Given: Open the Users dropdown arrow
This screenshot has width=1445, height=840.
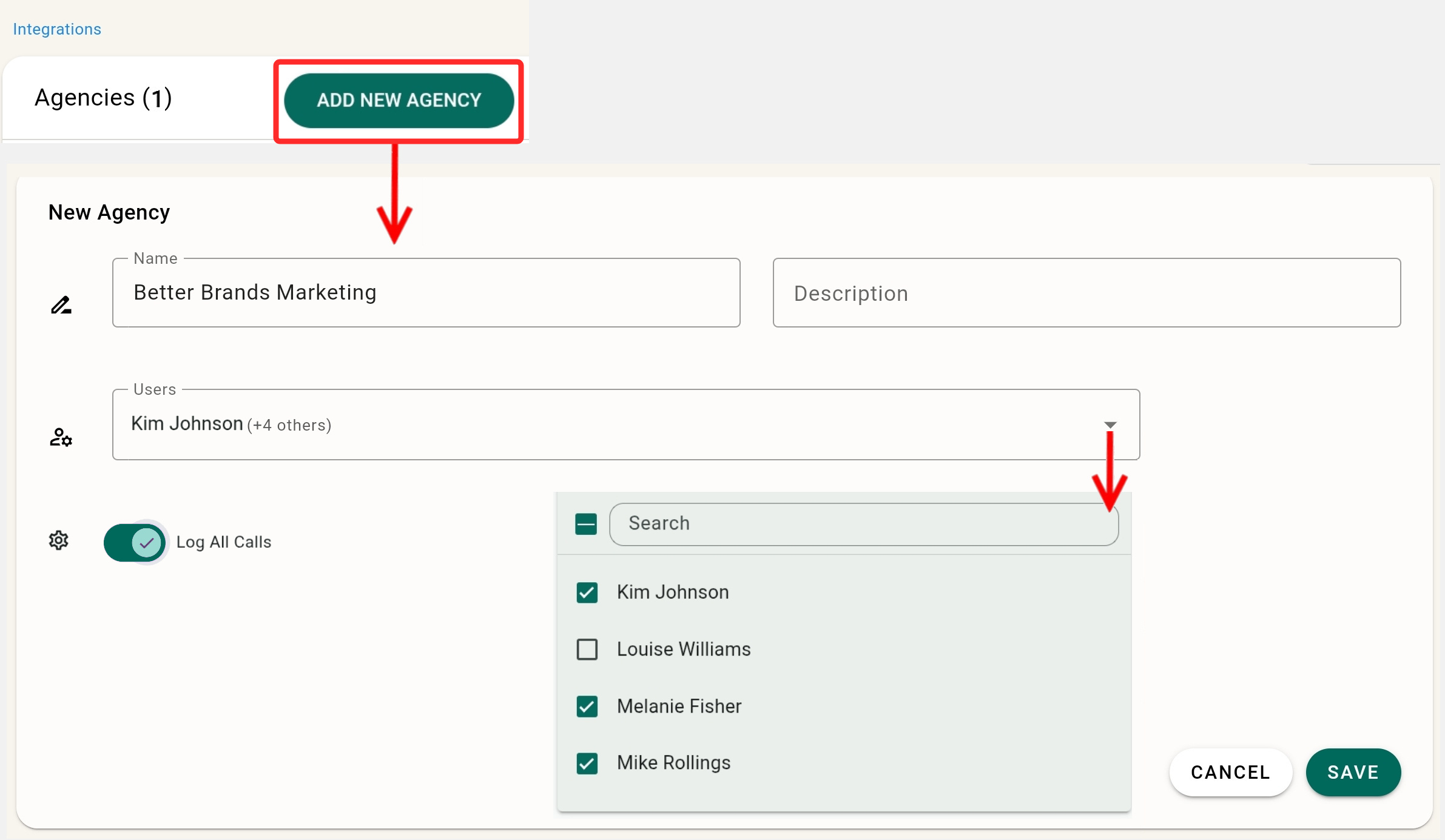Looking at the screenshot, I should click(x=1110, y=425).
